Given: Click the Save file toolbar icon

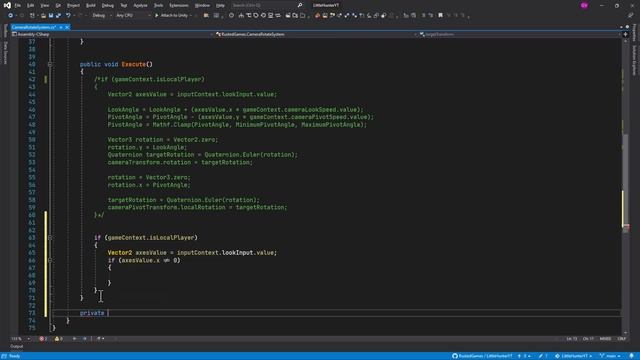Looking at the screenshot, I should (x=51, y=16).
